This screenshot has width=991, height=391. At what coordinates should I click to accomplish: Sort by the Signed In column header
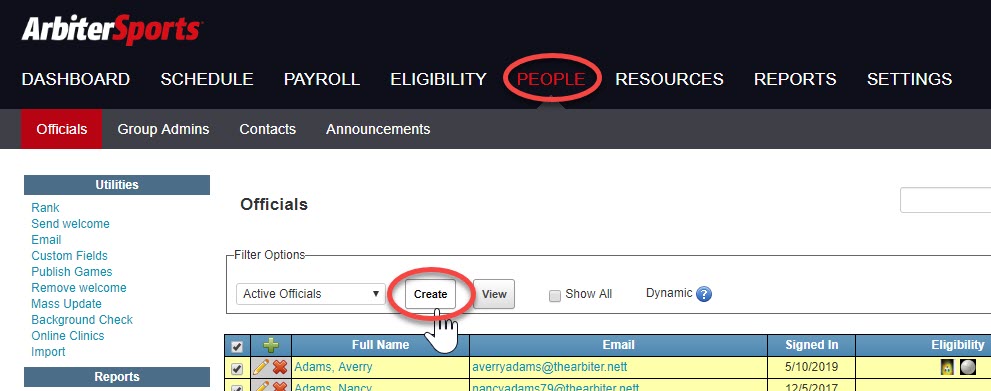click(812, 345)
